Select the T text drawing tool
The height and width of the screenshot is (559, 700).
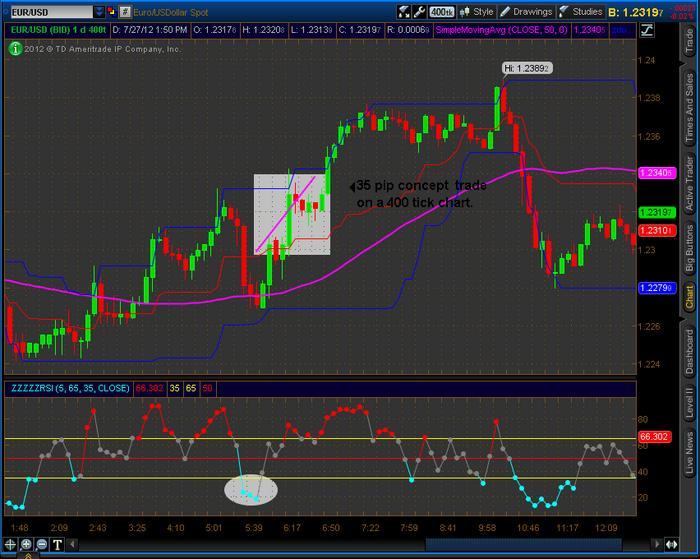click(58, 544)
